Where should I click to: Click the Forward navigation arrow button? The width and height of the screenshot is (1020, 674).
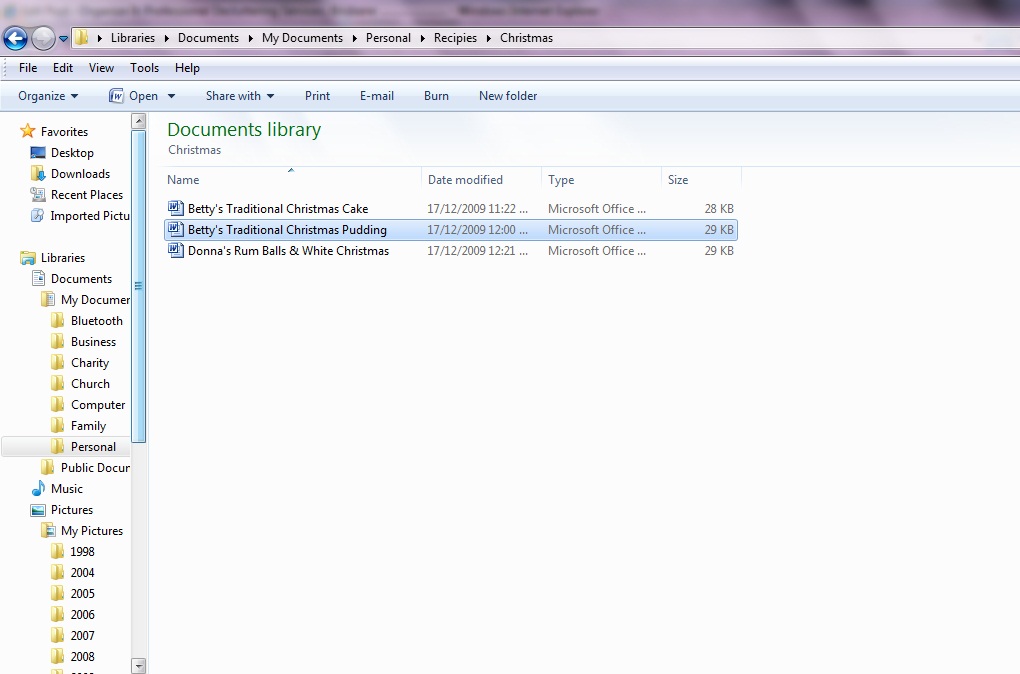tap(43, 38)
